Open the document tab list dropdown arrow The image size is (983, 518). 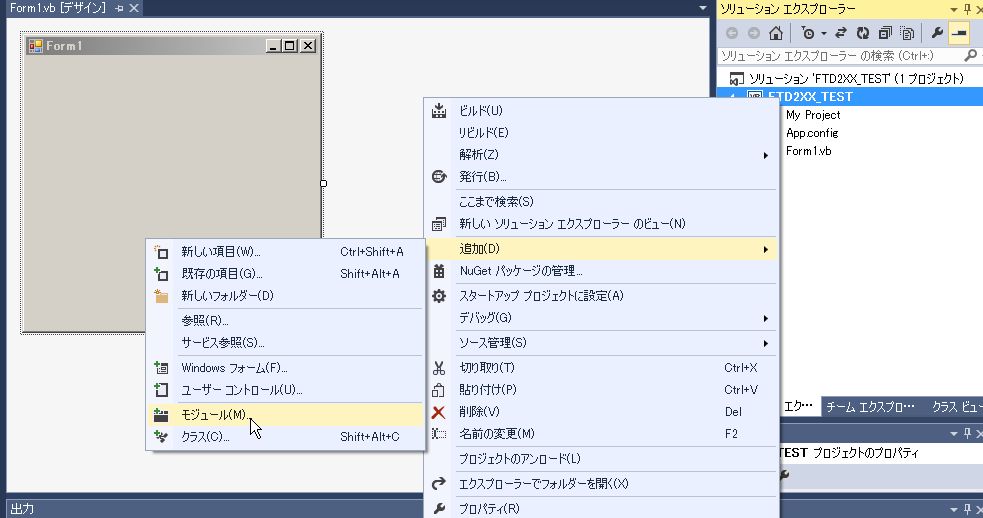tap(703, 8)
